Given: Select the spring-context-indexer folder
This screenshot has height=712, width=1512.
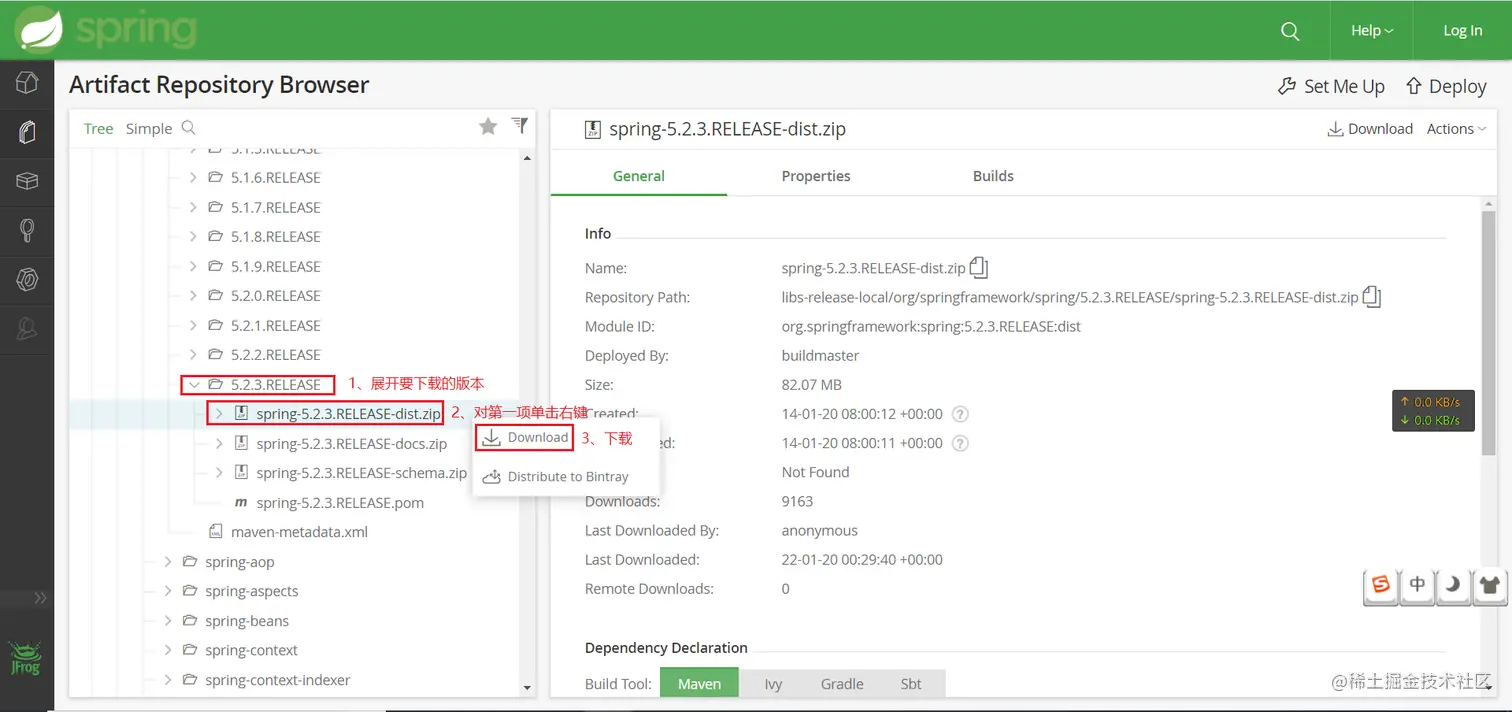Looking at the screenshot, I should click(x=278, y=680).
